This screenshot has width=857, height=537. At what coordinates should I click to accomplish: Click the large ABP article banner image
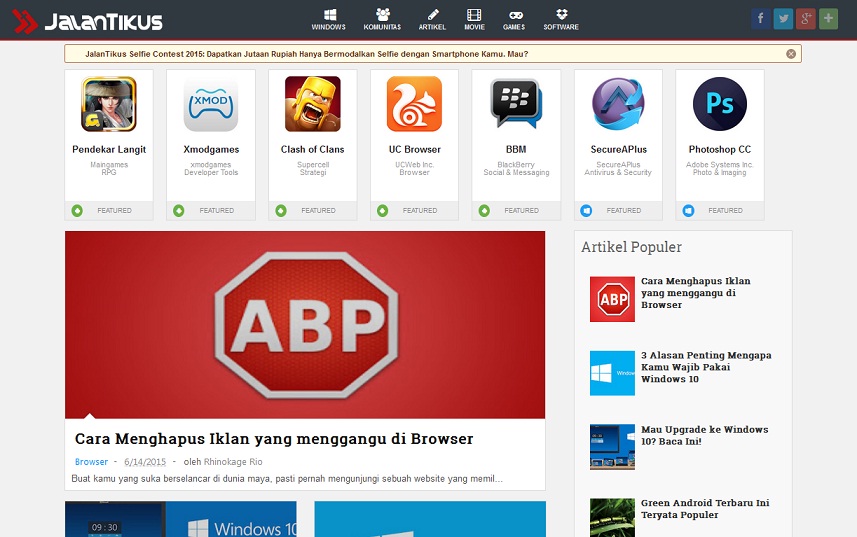coord(305,324)
